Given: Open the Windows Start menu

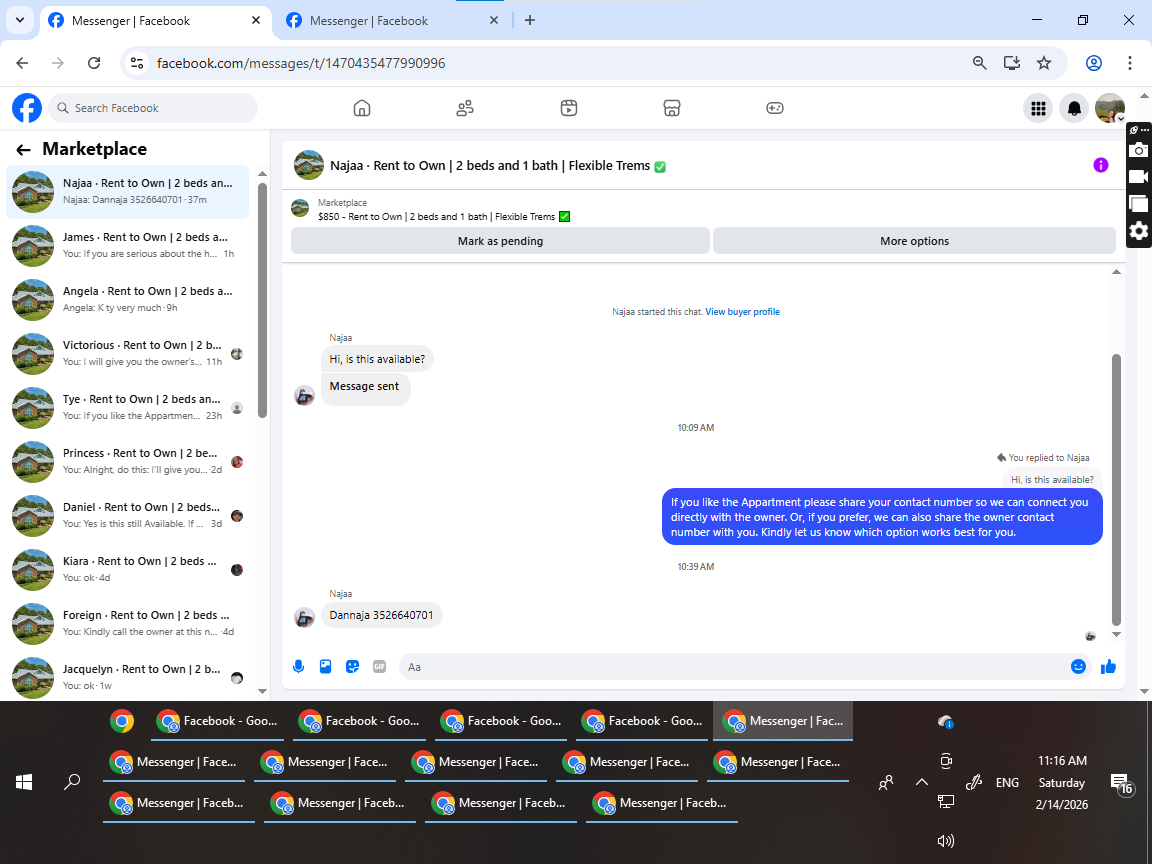Looking at the screenshot, I should tap(24, 782).
